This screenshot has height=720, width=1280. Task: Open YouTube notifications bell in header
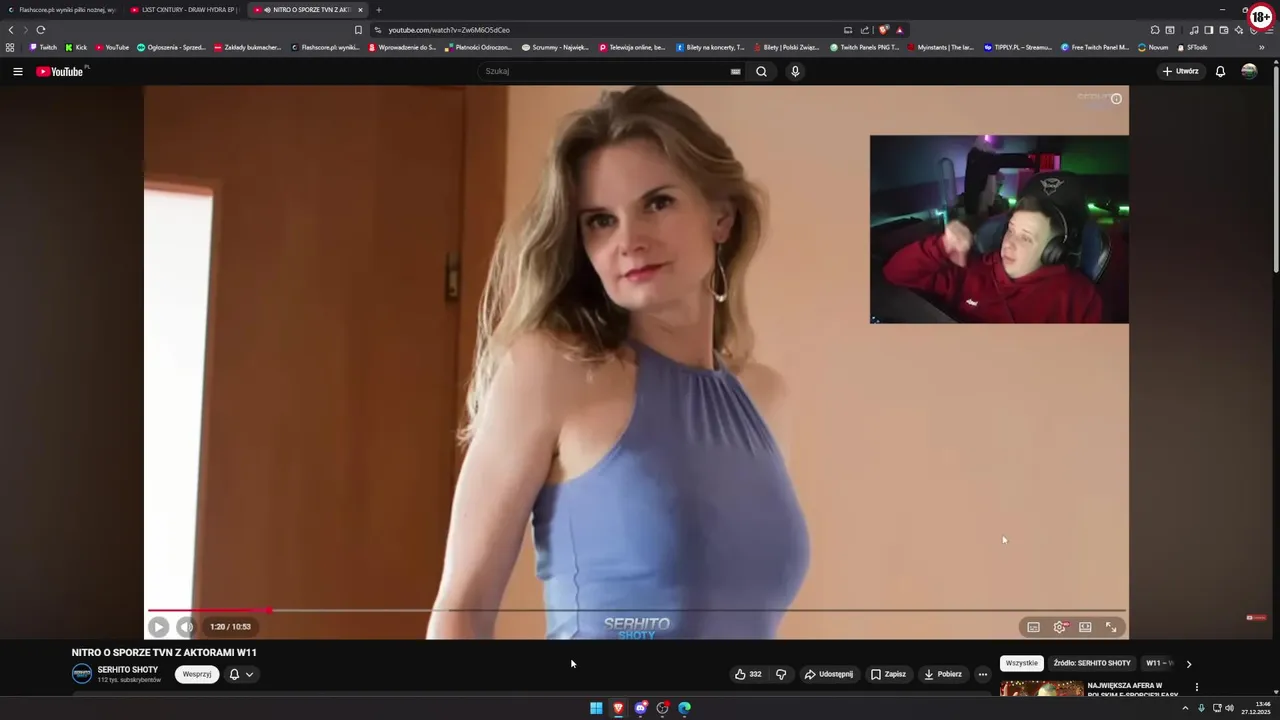pyautogui.click(x=1220, y=71)
